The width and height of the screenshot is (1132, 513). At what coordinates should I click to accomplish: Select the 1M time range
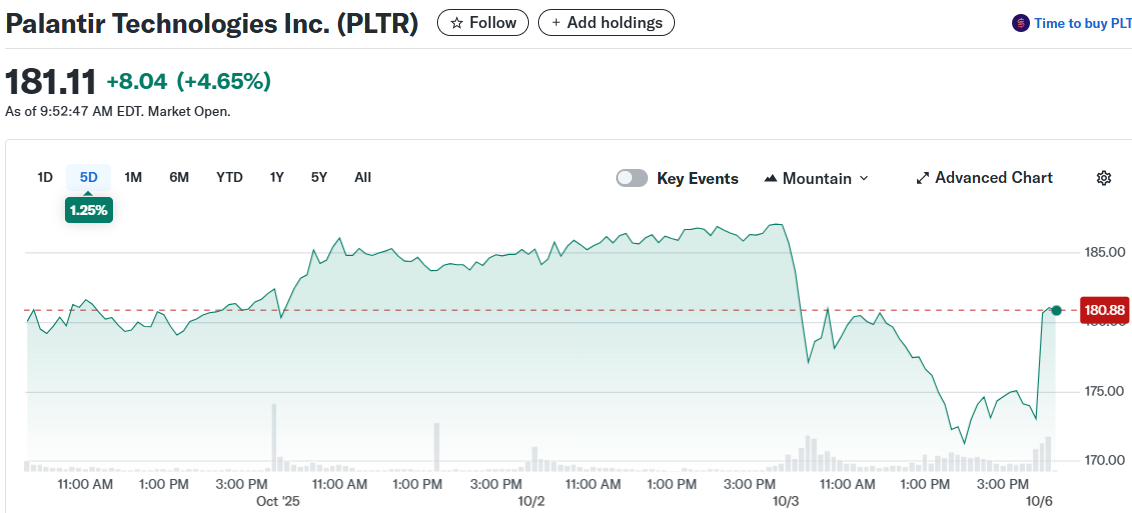point(133,177)
